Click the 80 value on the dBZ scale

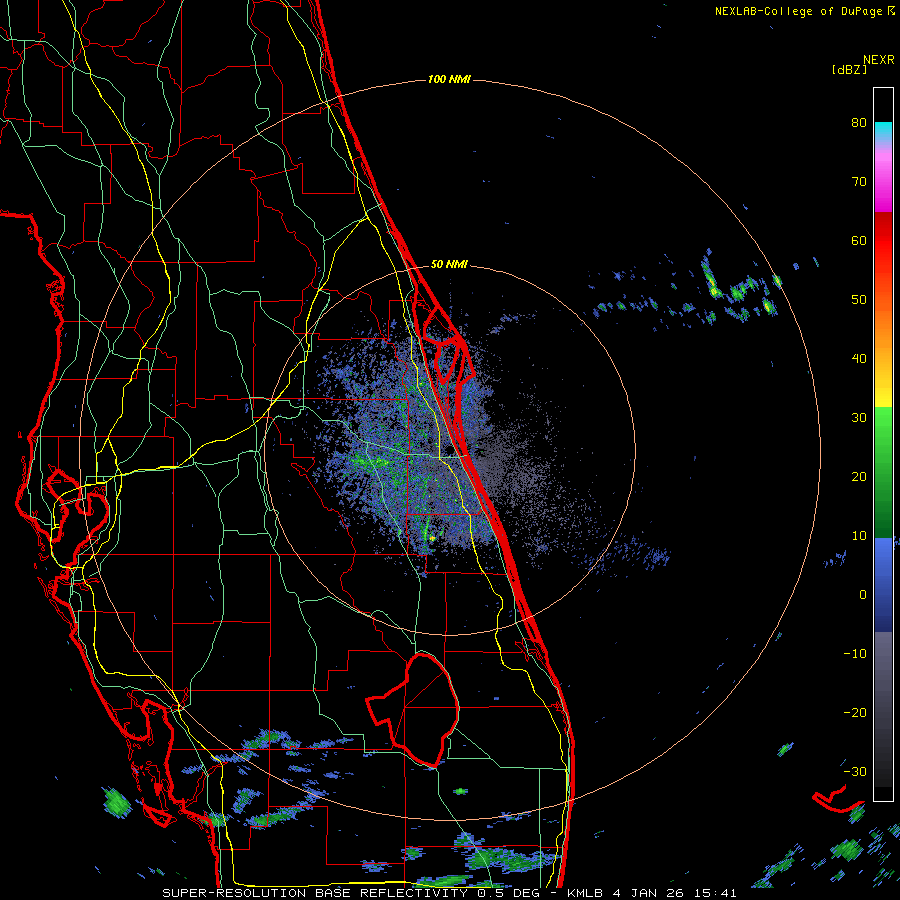[x=859, y=122]
